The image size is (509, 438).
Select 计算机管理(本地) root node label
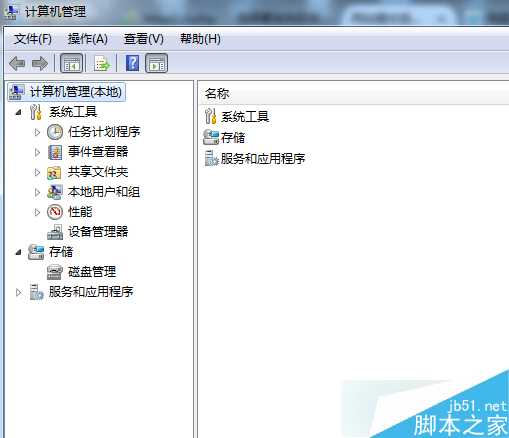76,92
